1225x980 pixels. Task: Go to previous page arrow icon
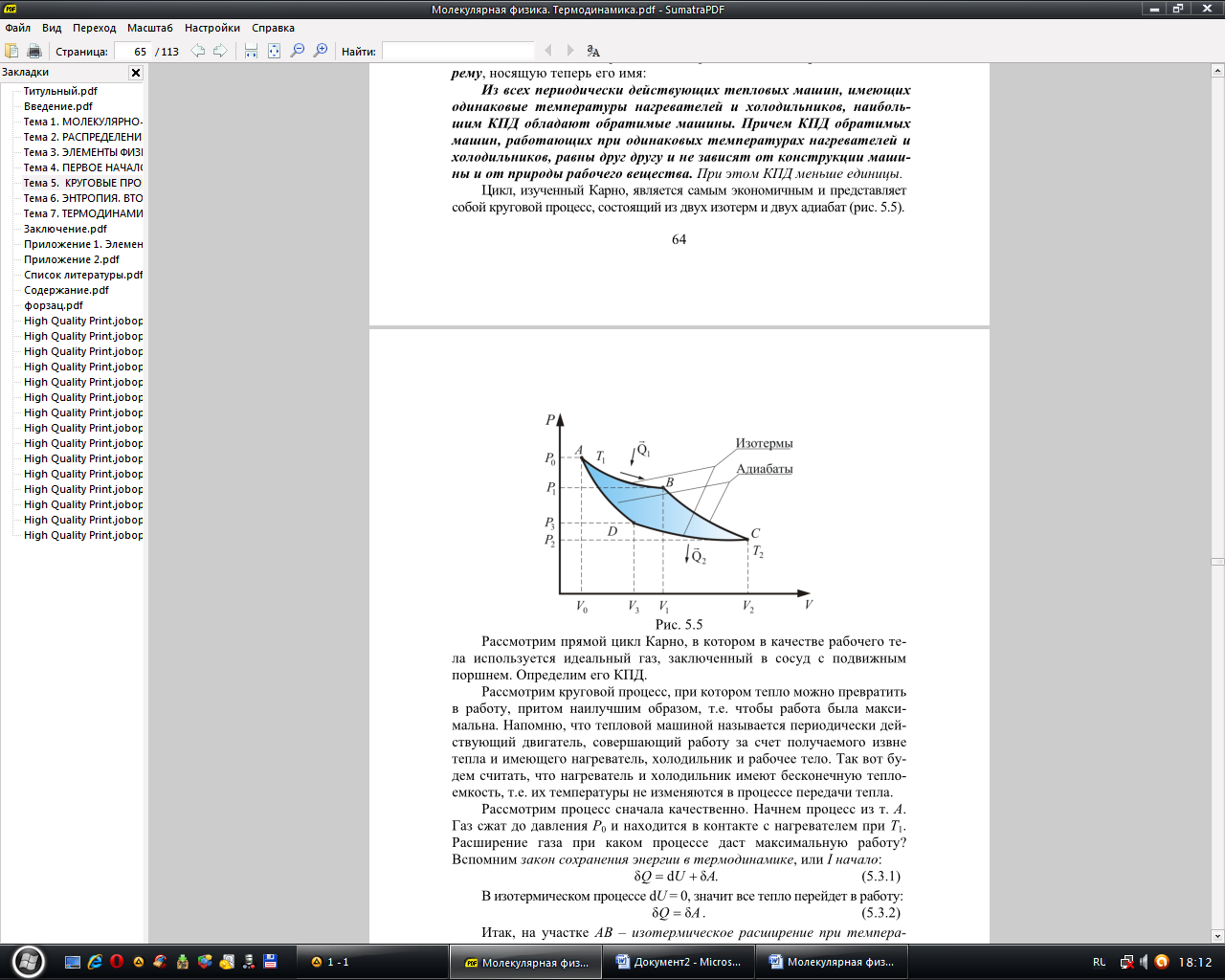[198, 51]
